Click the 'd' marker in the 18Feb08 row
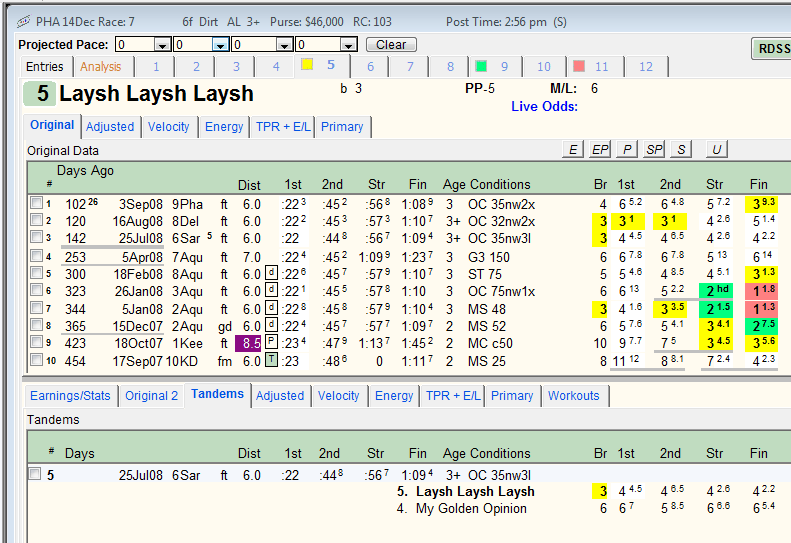Screen dimensions: 791x543 tap(271, 274)
